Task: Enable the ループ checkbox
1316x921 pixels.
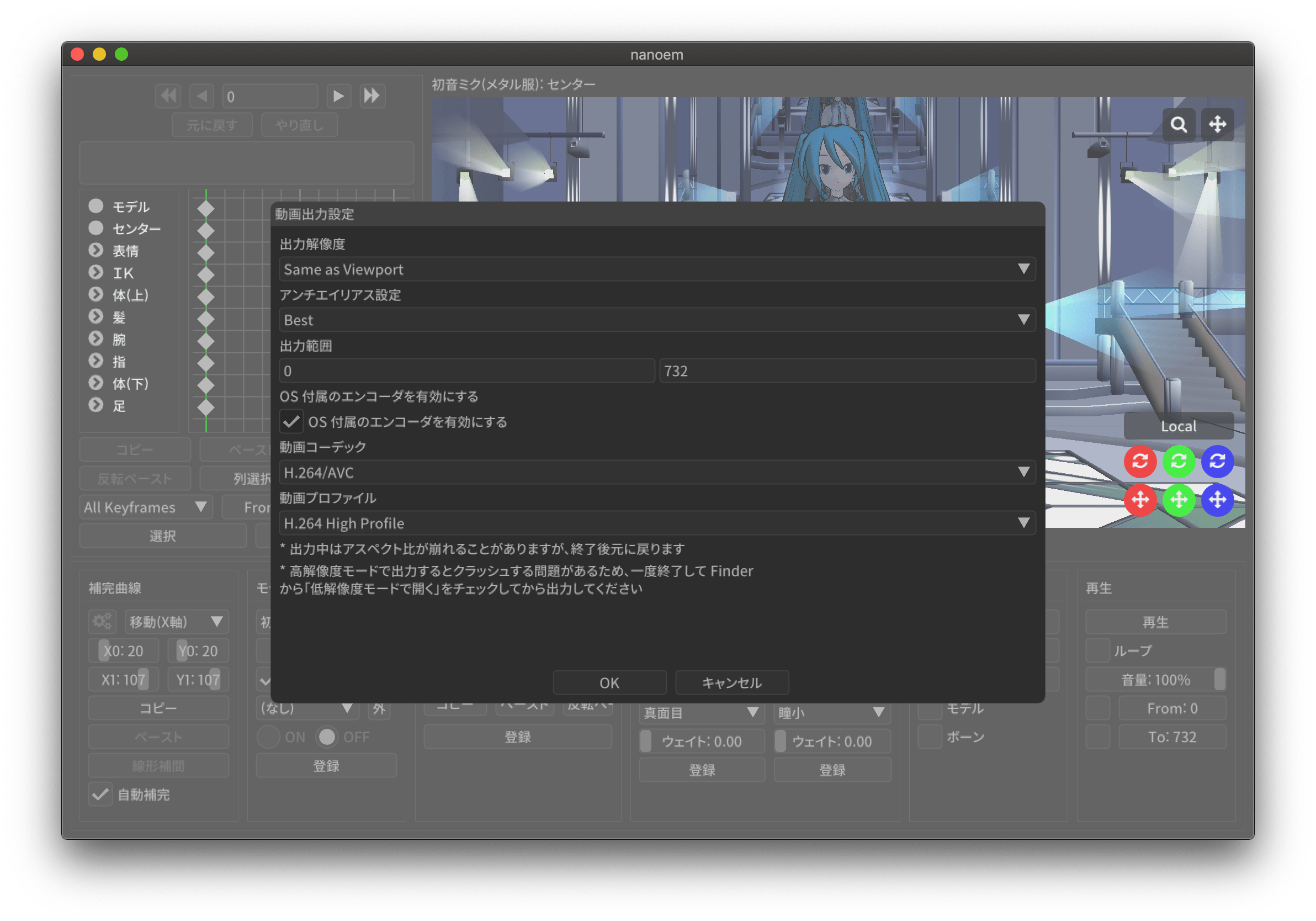Action: [x=1097, y=651]
